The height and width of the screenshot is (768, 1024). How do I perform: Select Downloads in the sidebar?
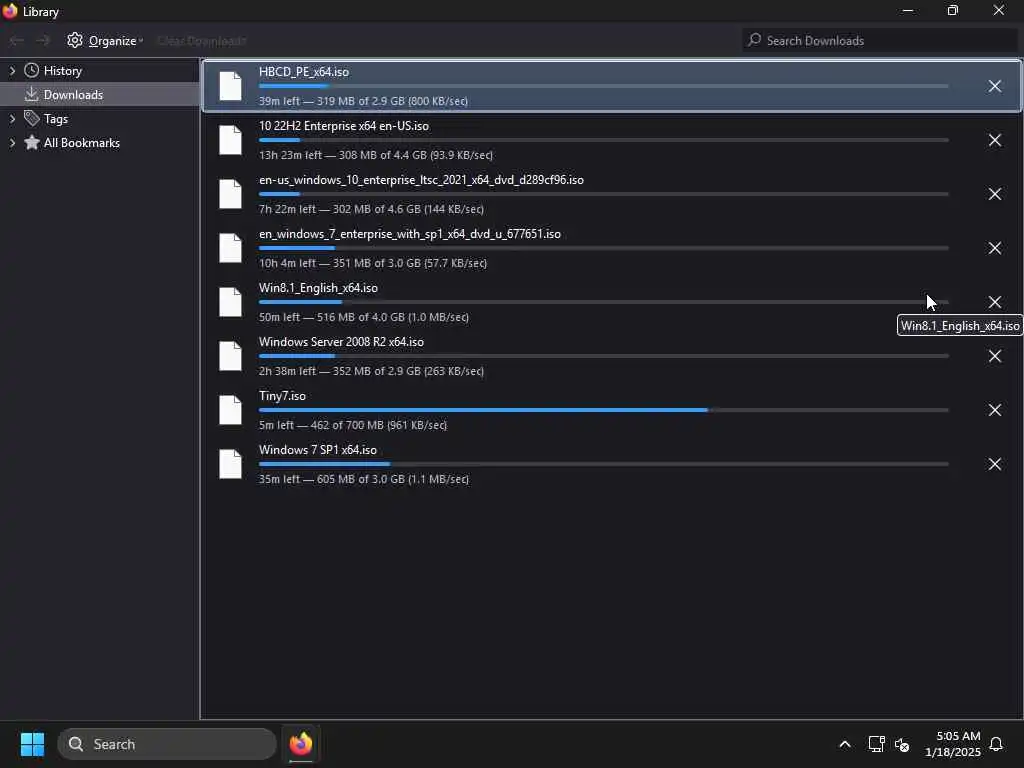[x=99, y=95]
